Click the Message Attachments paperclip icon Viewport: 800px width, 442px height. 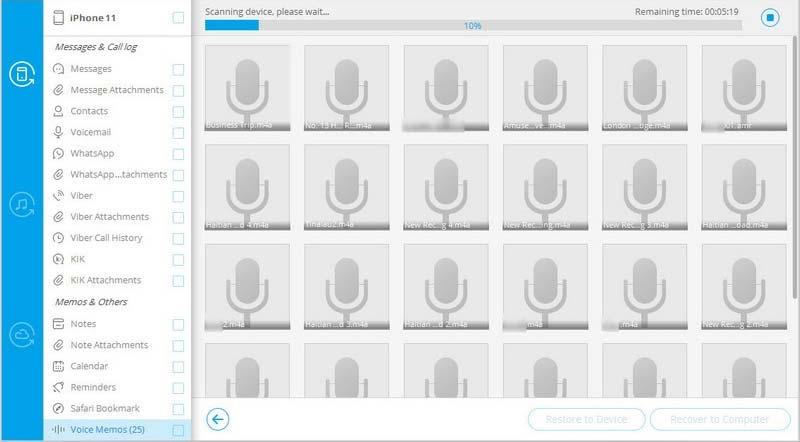pos(59,90)
